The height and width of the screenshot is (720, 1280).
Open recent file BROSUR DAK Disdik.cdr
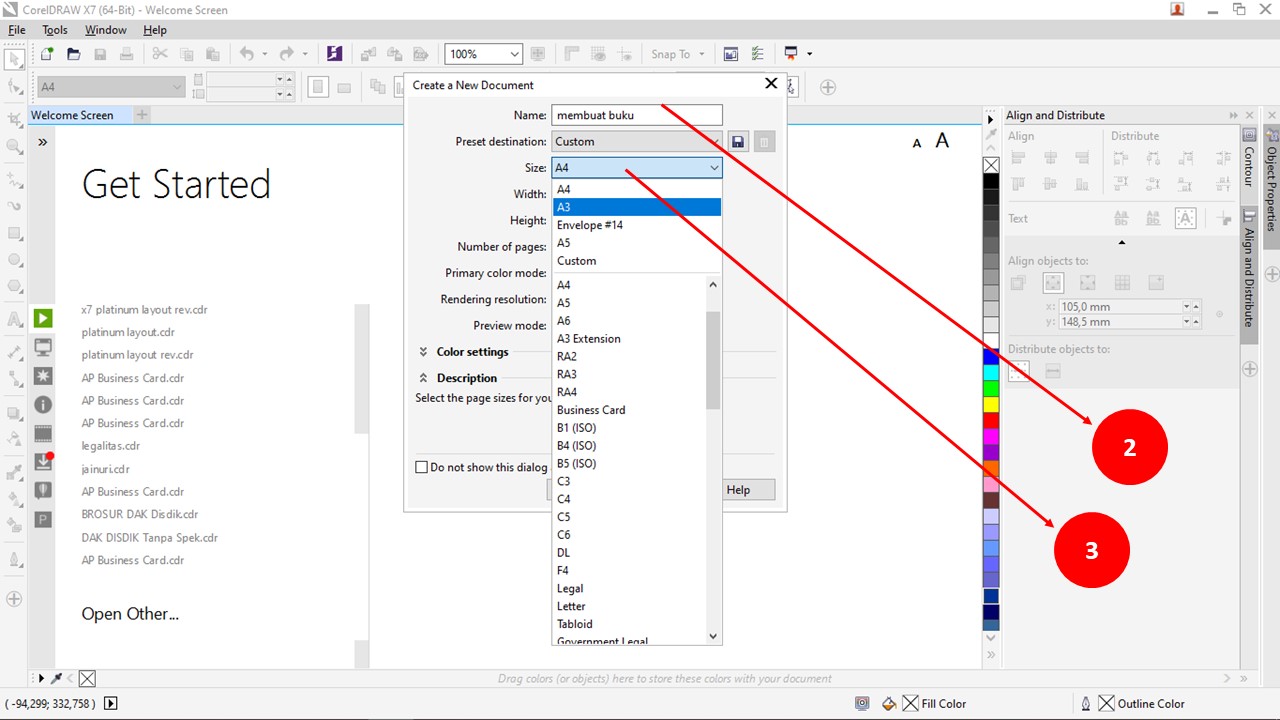click(x=140, y=514)
